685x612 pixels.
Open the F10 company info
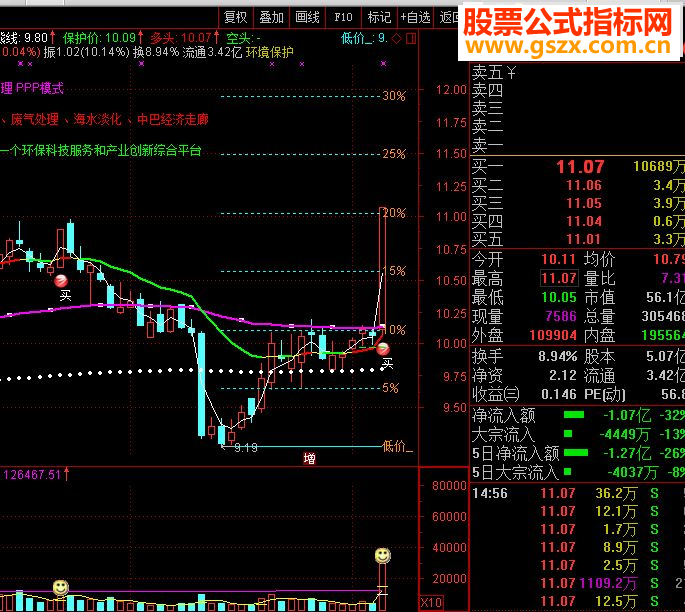tap(343, 17)
